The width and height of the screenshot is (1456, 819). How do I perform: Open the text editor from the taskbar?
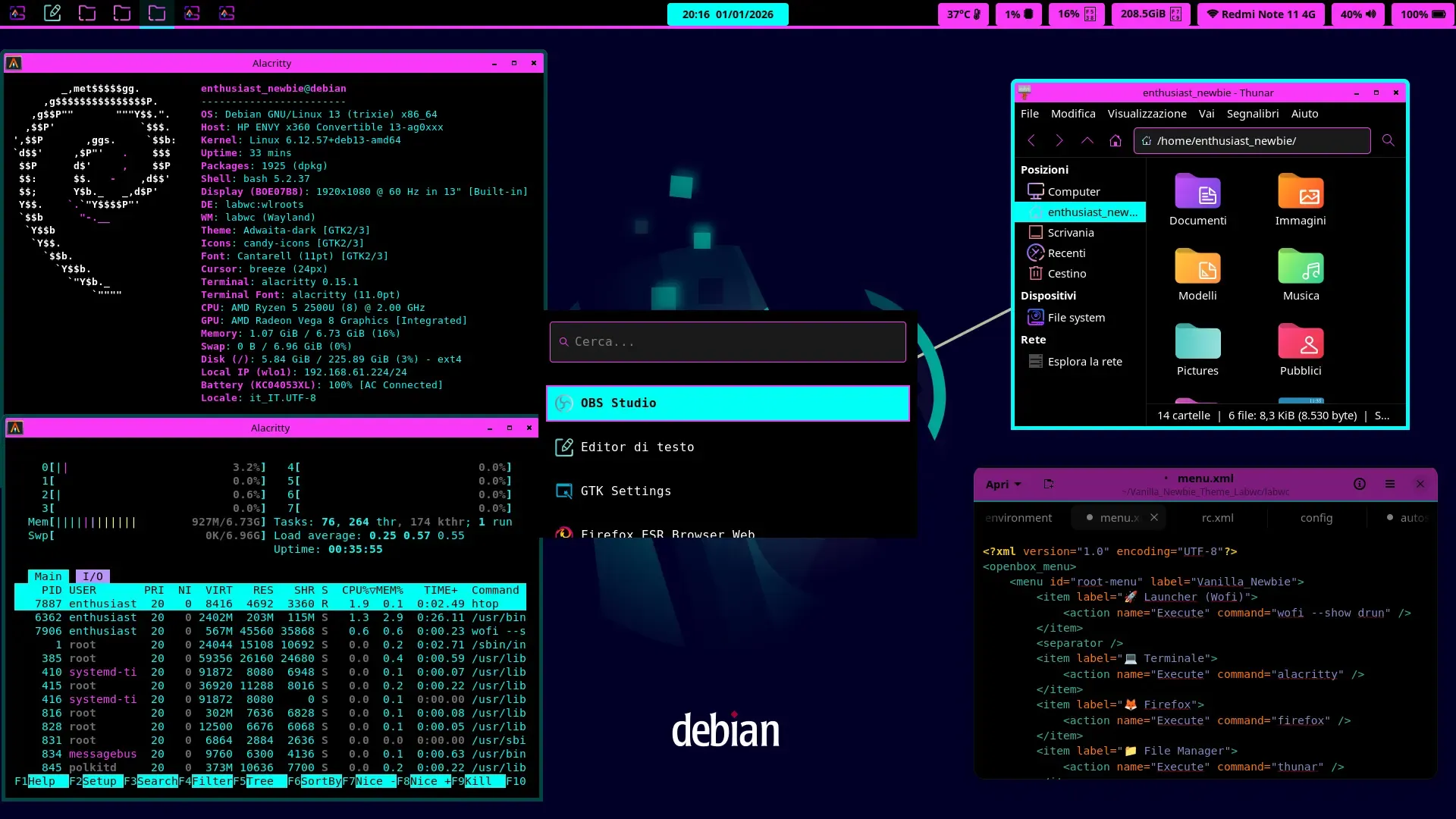point(52,13)
